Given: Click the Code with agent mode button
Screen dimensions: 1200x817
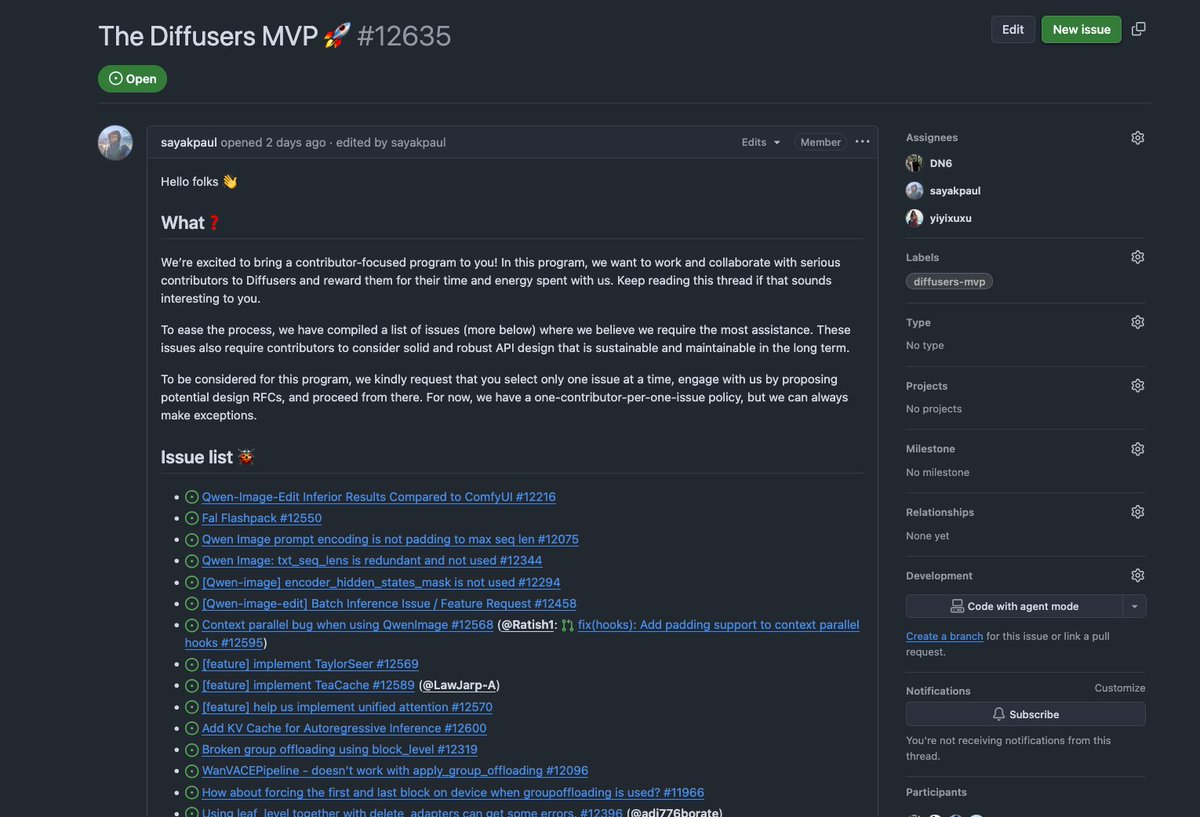Looking at the screenshot, I should point(1014,606).
